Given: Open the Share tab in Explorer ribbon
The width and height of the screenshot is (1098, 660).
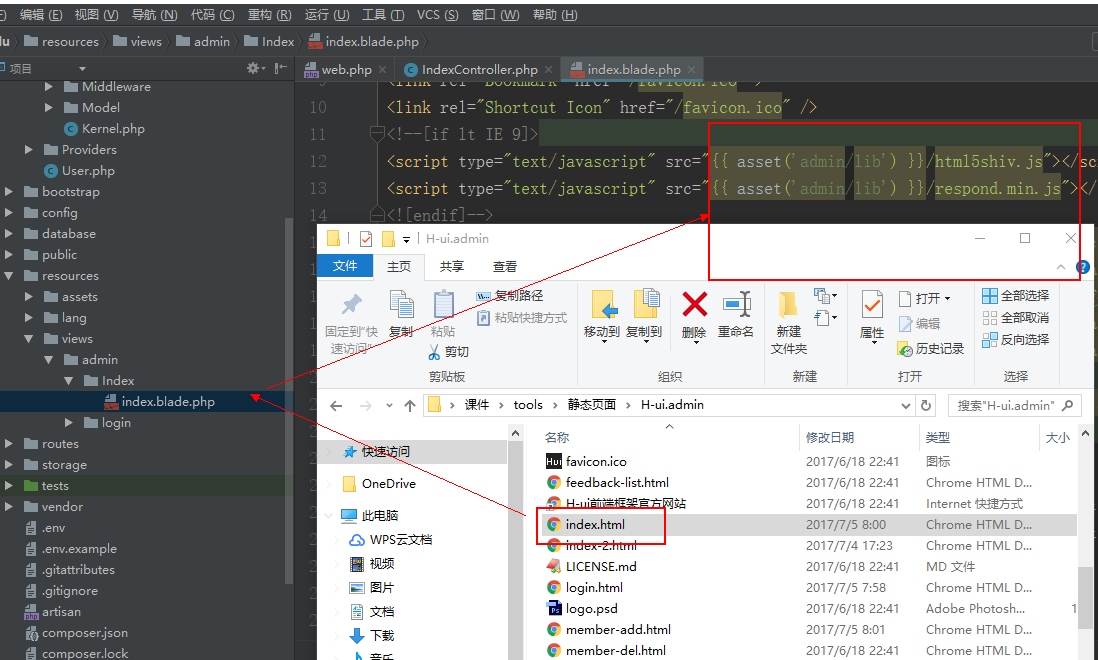Looking at the screenshot, I should [452, 266].
